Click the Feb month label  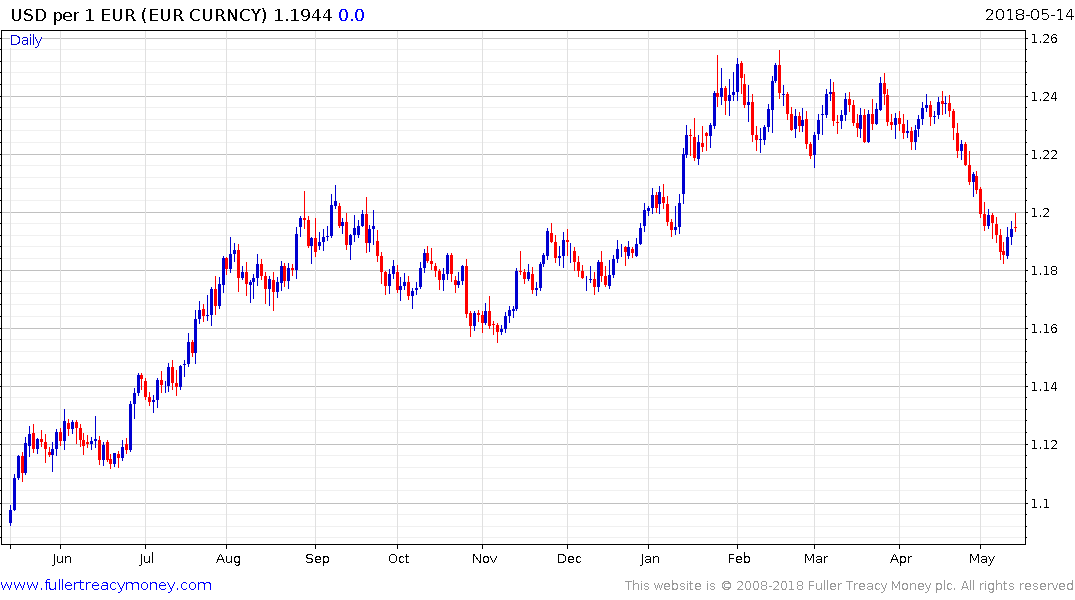tap(739, 559)
